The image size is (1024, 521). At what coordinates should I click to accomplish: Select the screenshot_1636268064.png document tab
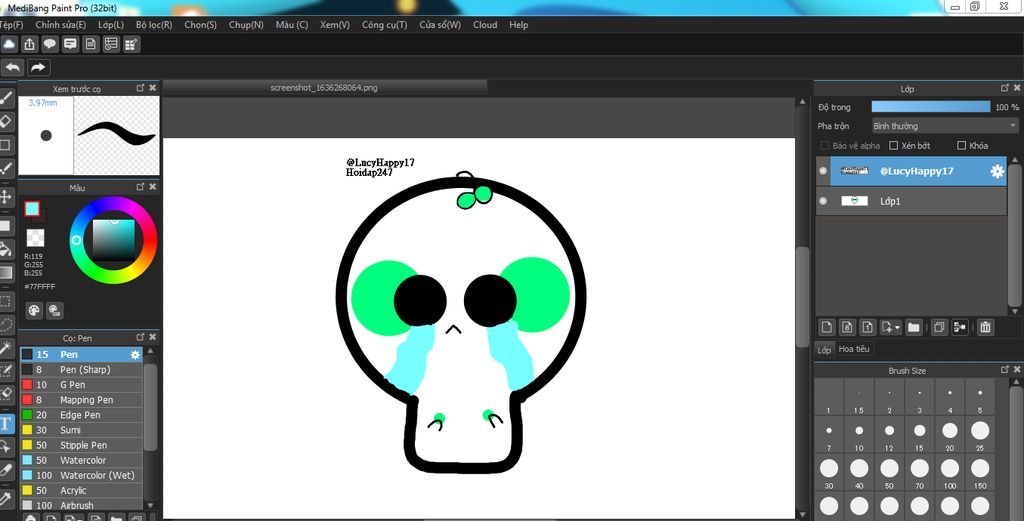point(325,87)
